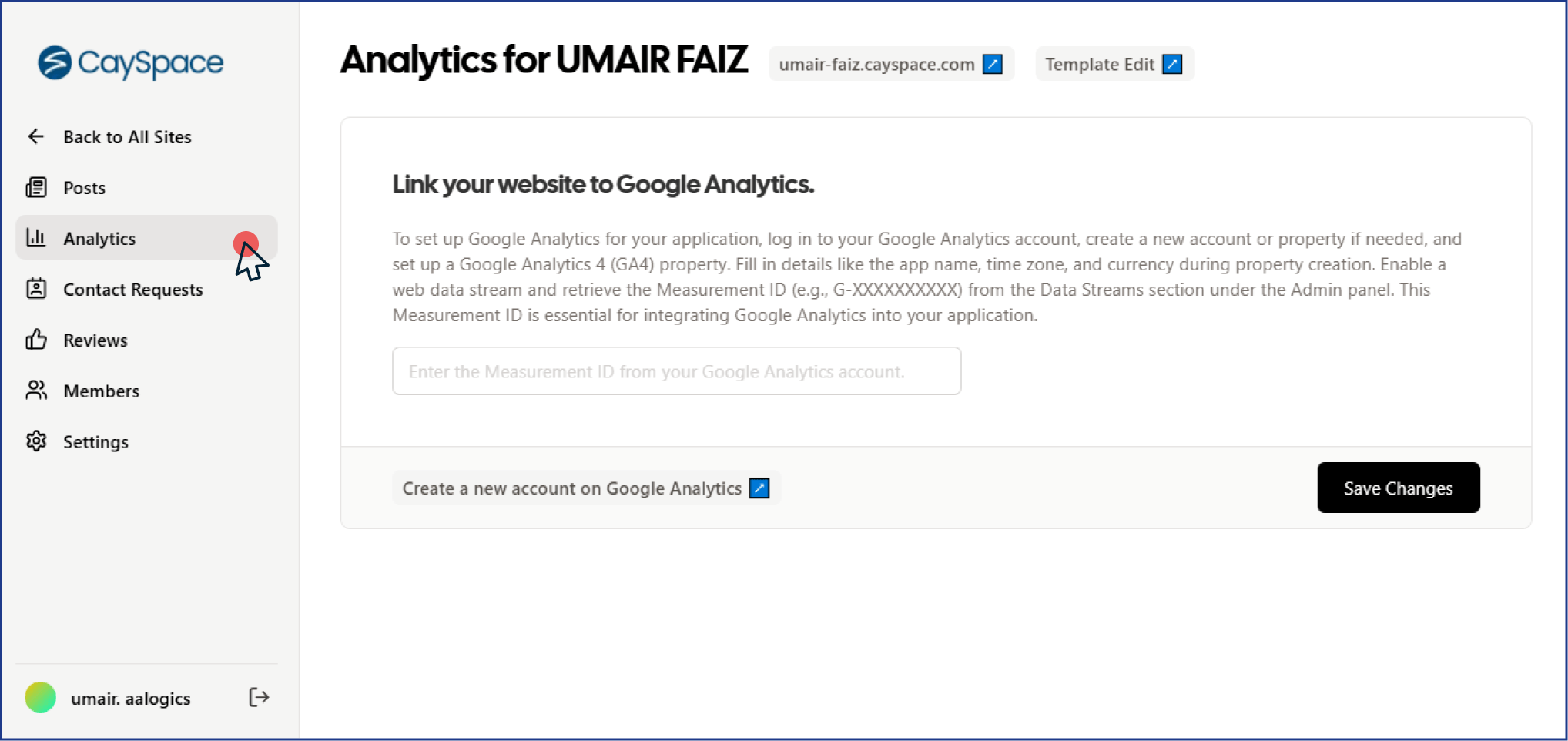Viewport: 1568px width, 741px height.
Task: Click the logout icon
Action: click(259, 697)
